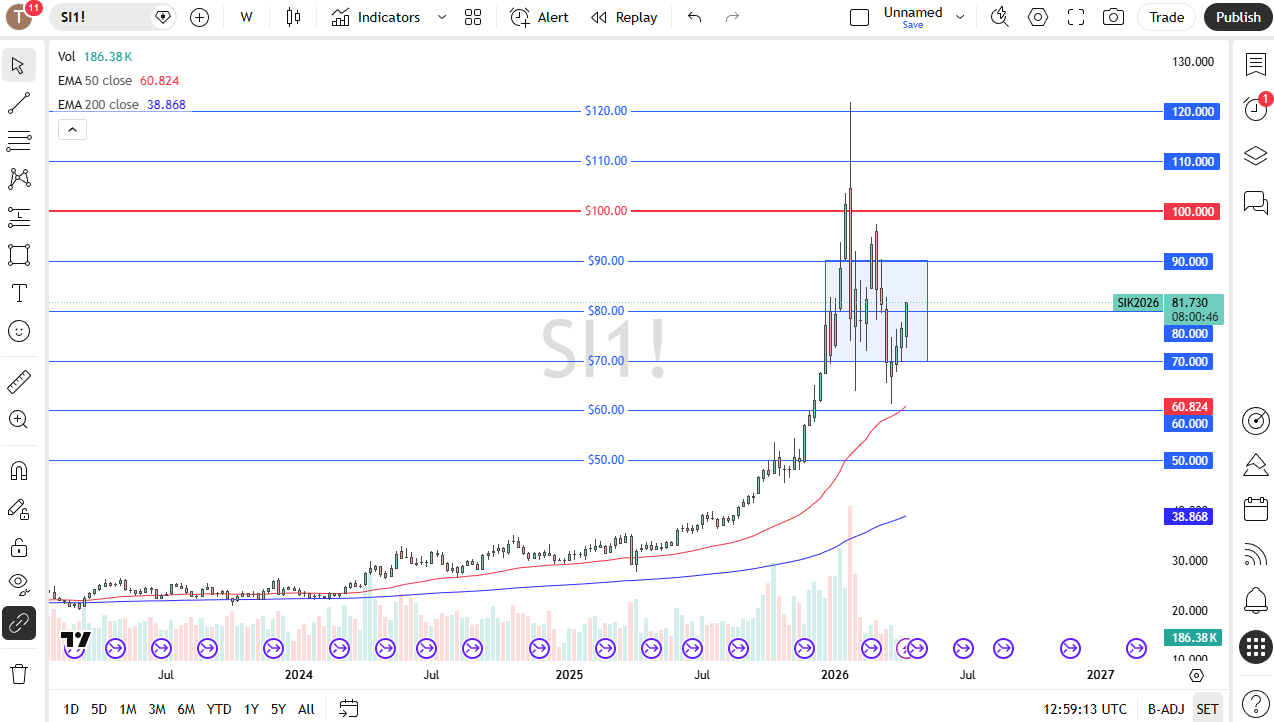The height and width of the screenshot is (722, 1274).
Task: Open chart settings hexagon icon
Action: tap(1038, 17)
